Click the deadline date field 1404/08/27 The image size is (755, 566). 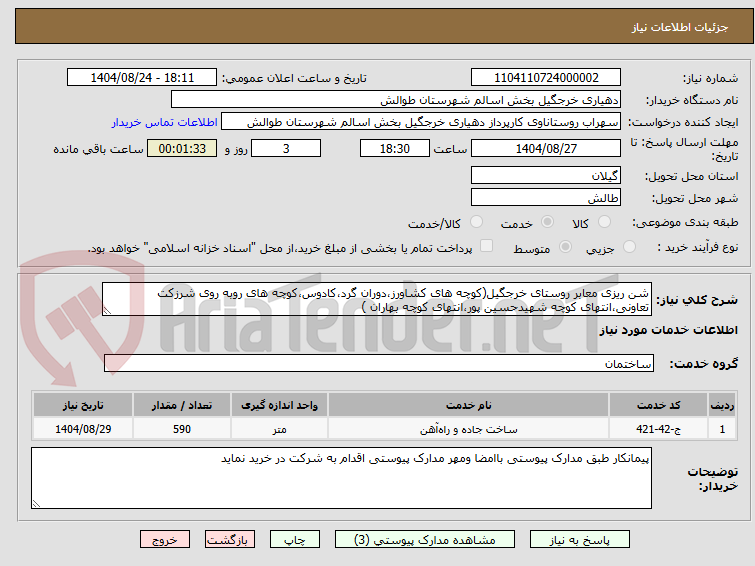[x=546, y=148]
